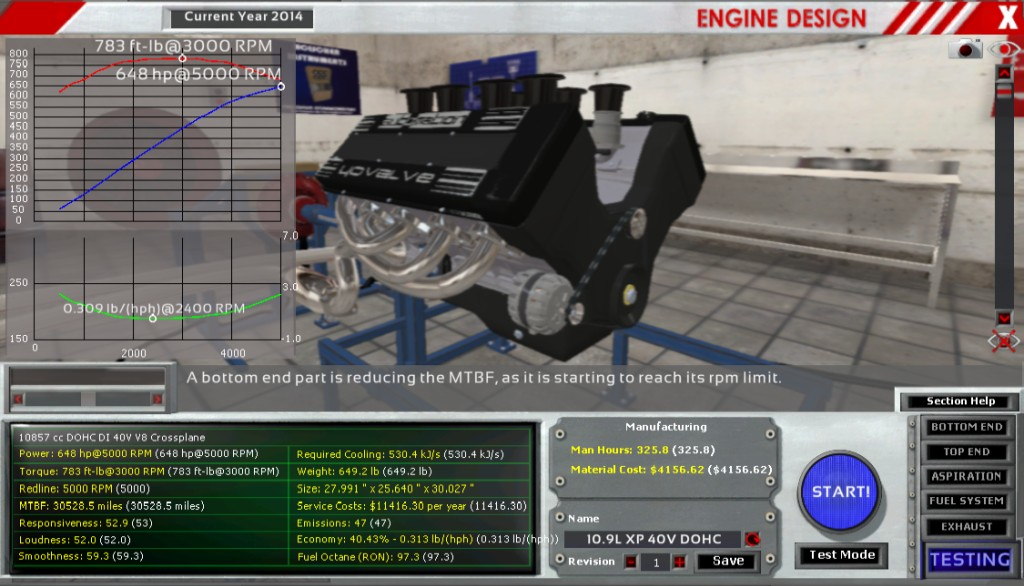The image size is (1024, 586).
Task: Switch to the Top End section
Action: tap(966, 452)
